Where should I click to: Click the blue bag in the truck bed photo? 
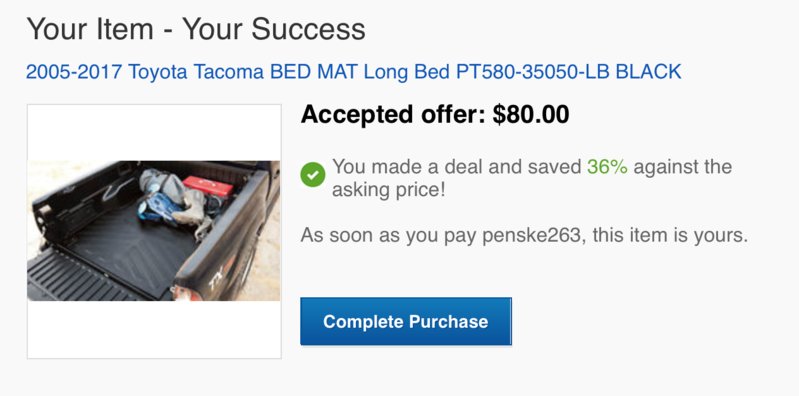[158, 208]
